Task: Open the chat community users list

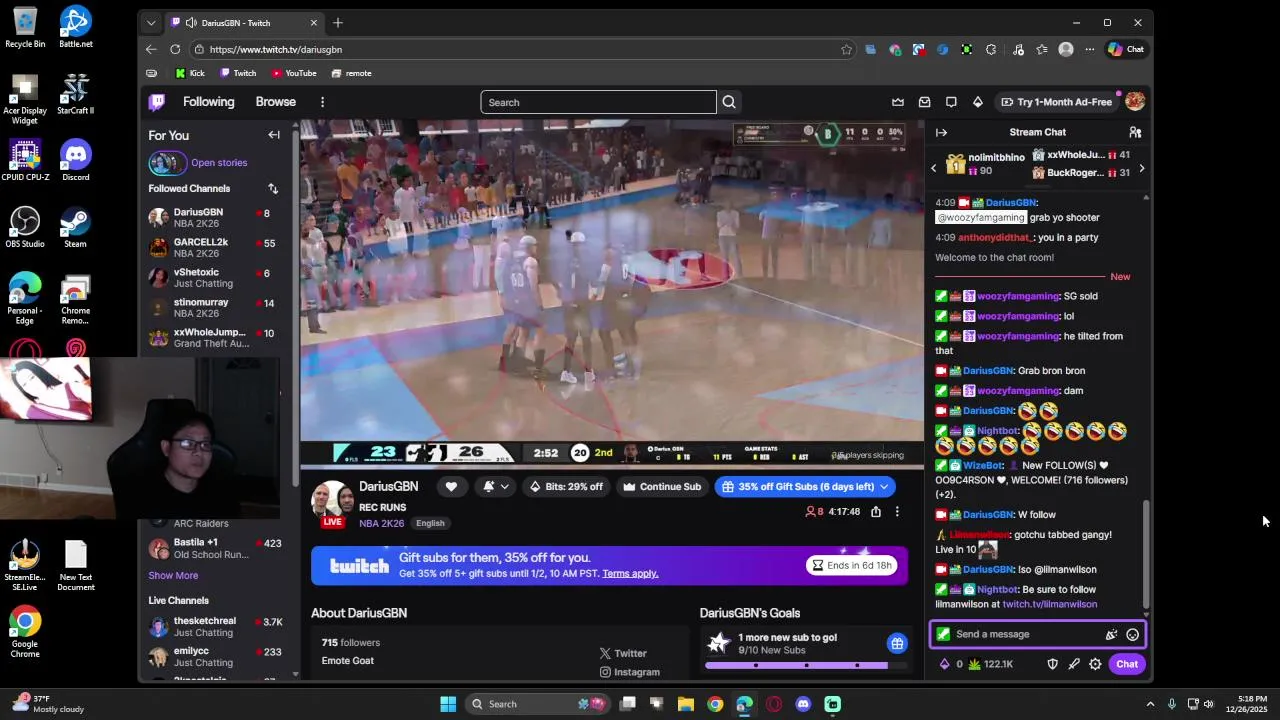Action: click(1135, 132)
